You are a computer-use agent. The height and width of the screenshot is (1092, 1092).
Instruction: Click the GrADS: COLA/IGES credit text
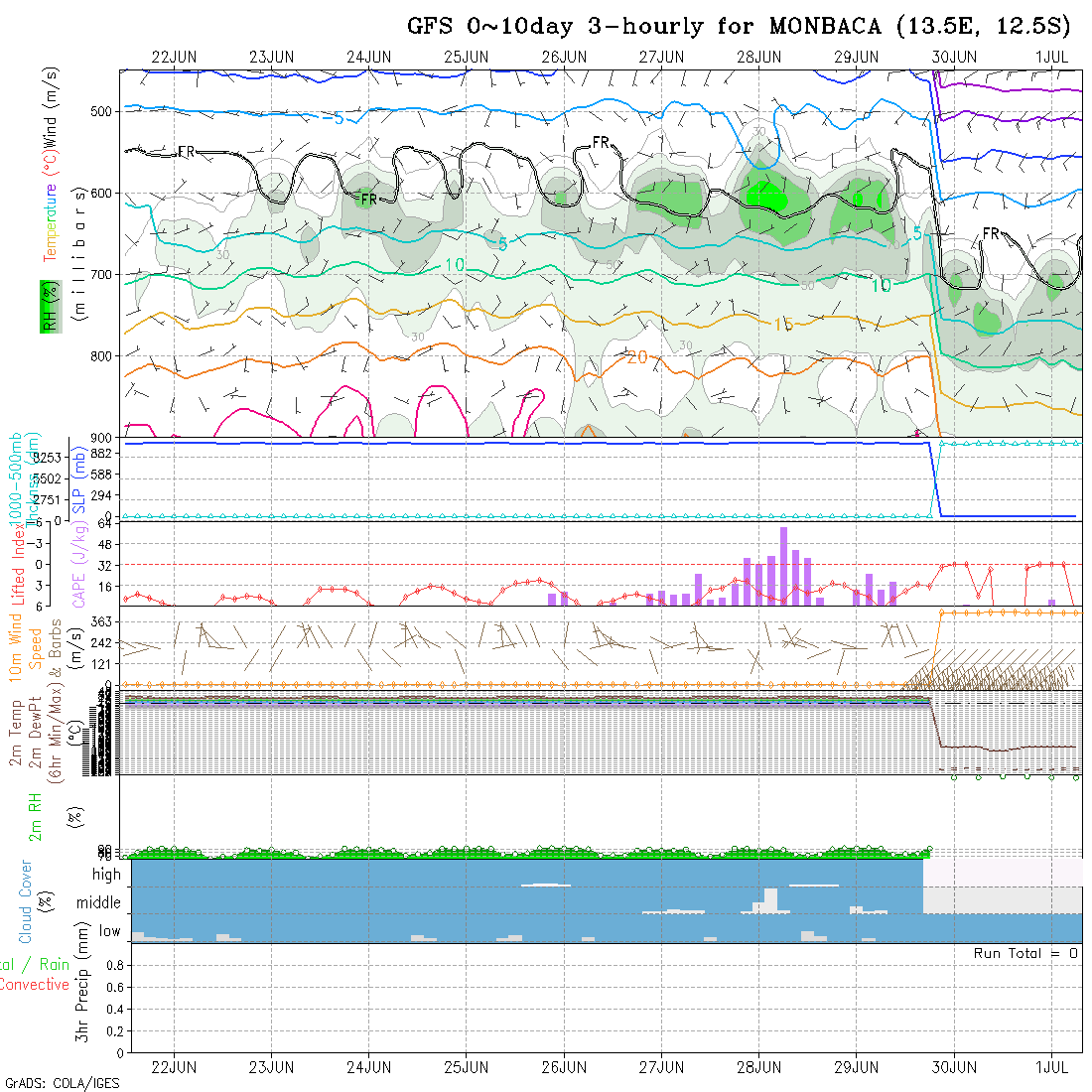tap(62, 1083)
